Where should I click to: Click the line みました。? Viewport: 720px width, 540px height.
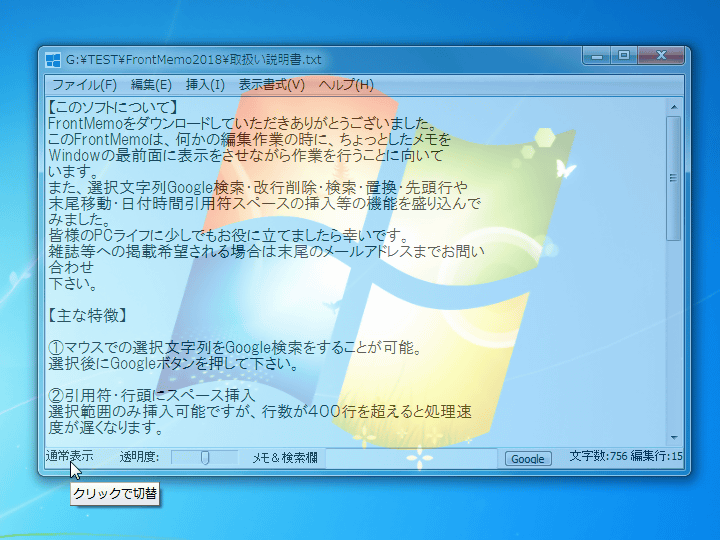point(79,220)
